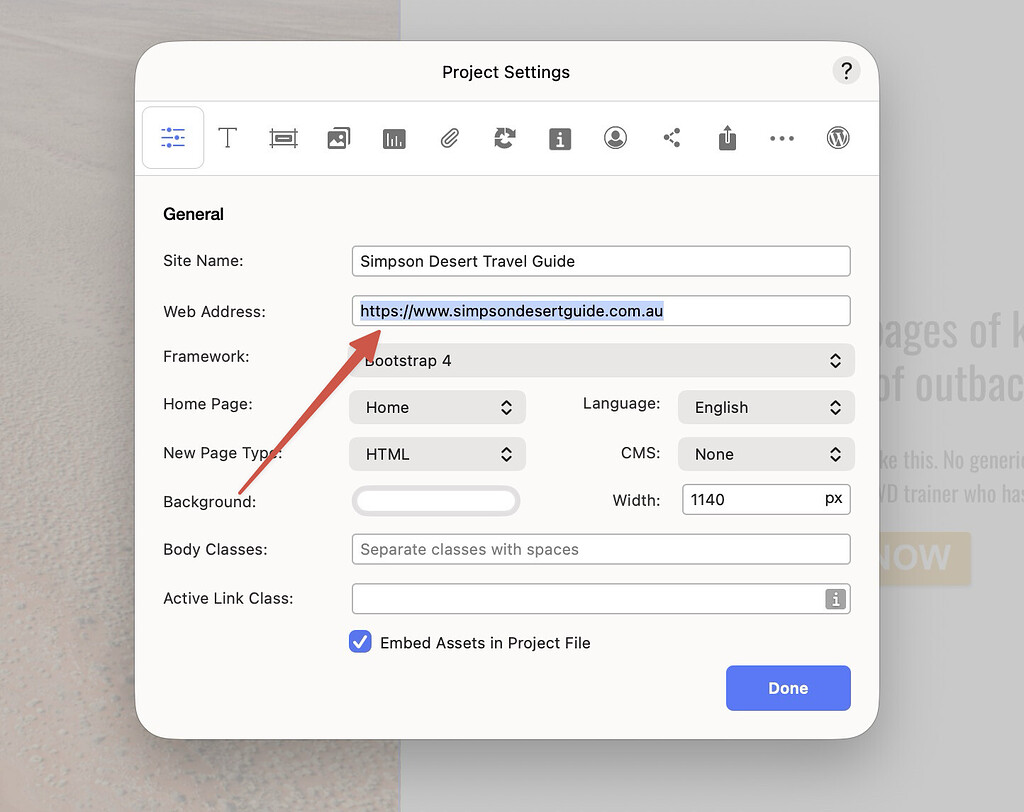Click the Site Name text field

[601, 261]
